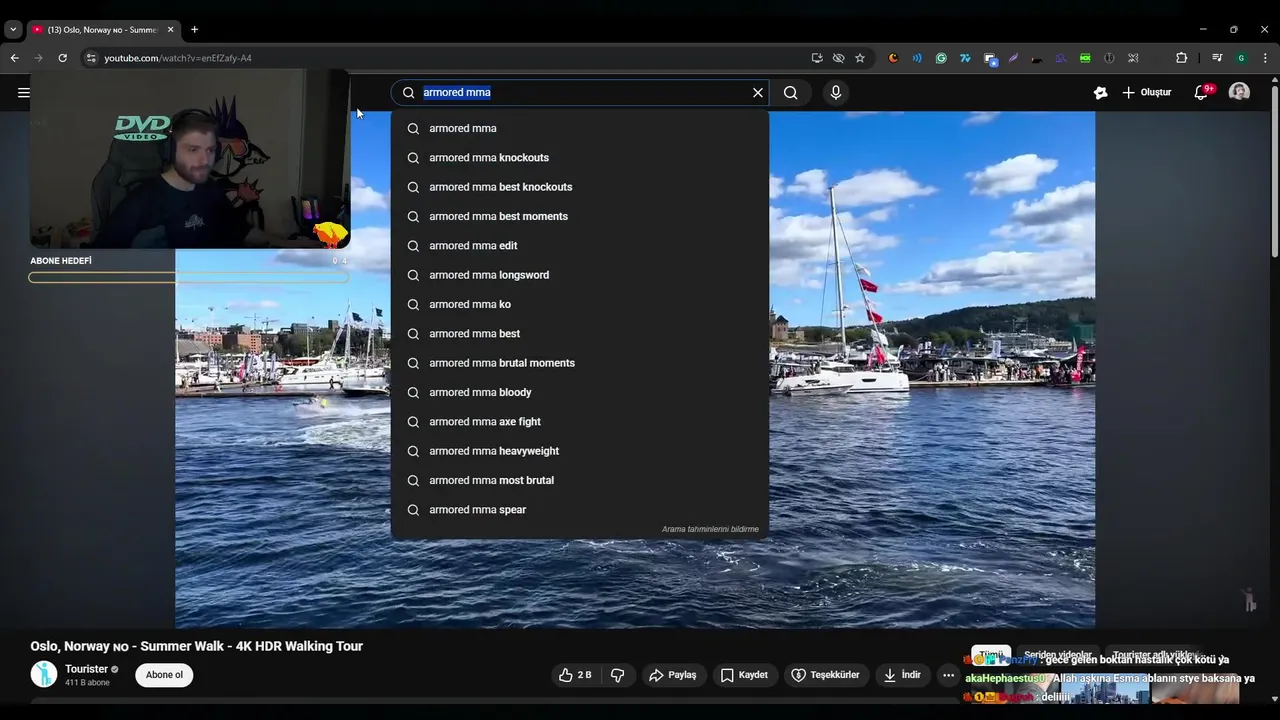Image resolution: width=1280 pixels, height=720 pixels.
Task: Select suggestion 'armored mma best knockouts'
Action: click(x=580, y=187)
